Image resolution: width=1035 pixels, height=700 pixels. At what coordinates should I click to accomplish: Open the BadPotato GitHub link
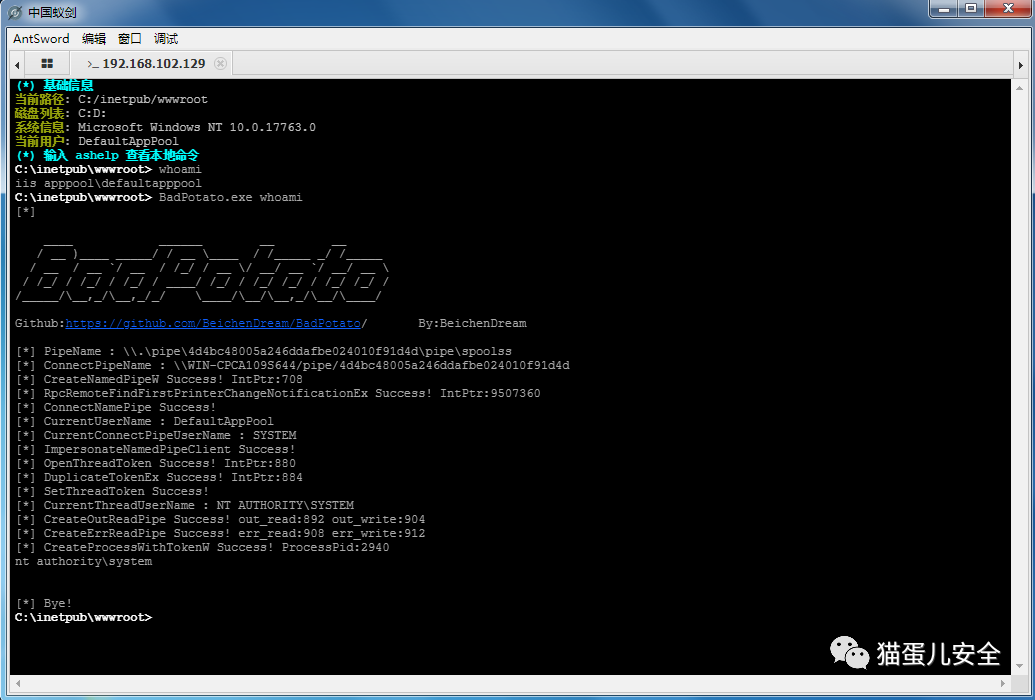[213, 324]
